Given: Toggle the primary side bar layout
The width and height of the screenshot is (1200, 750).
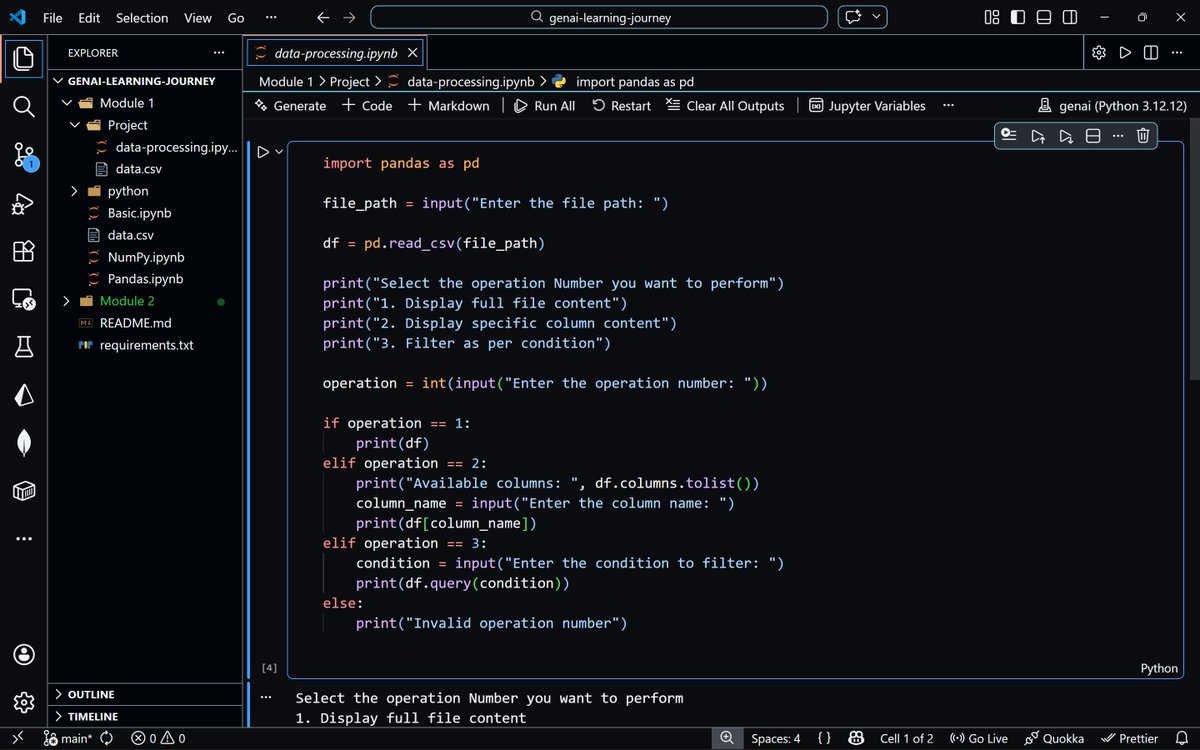Looking at the screenshot, I should (x=1018, y=18).
